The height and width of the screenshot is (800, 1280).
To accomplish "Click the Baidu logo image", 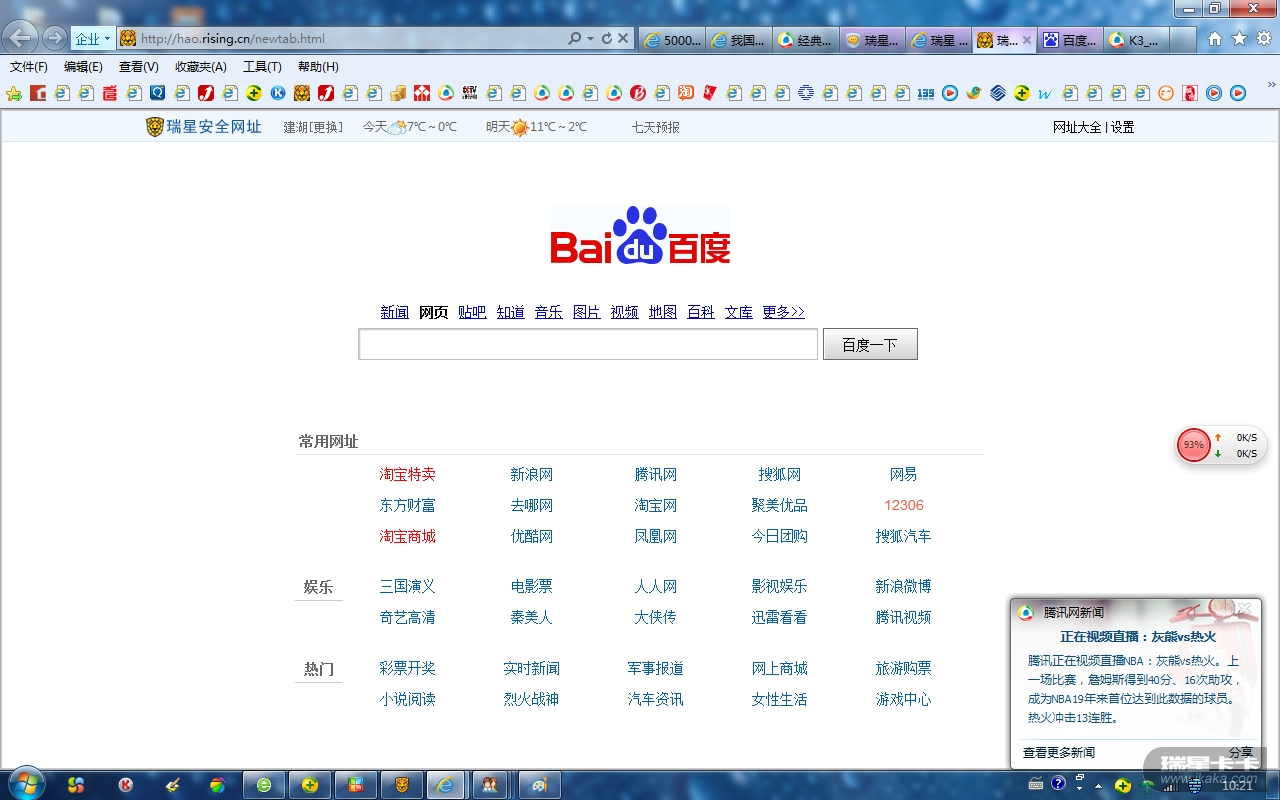I will 640,236.
